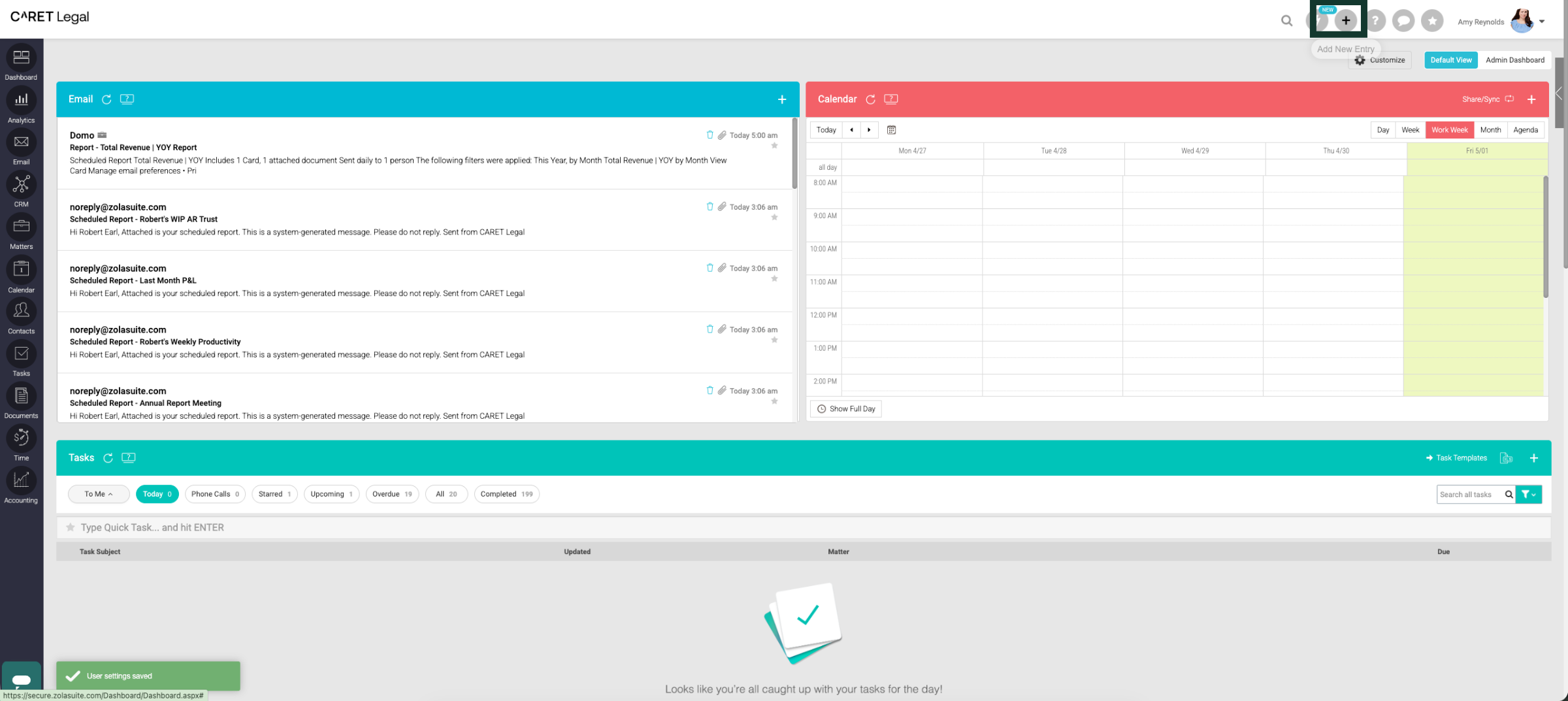Open Contacts in the sidebar
1568x701 pixels.
(21, 317)
